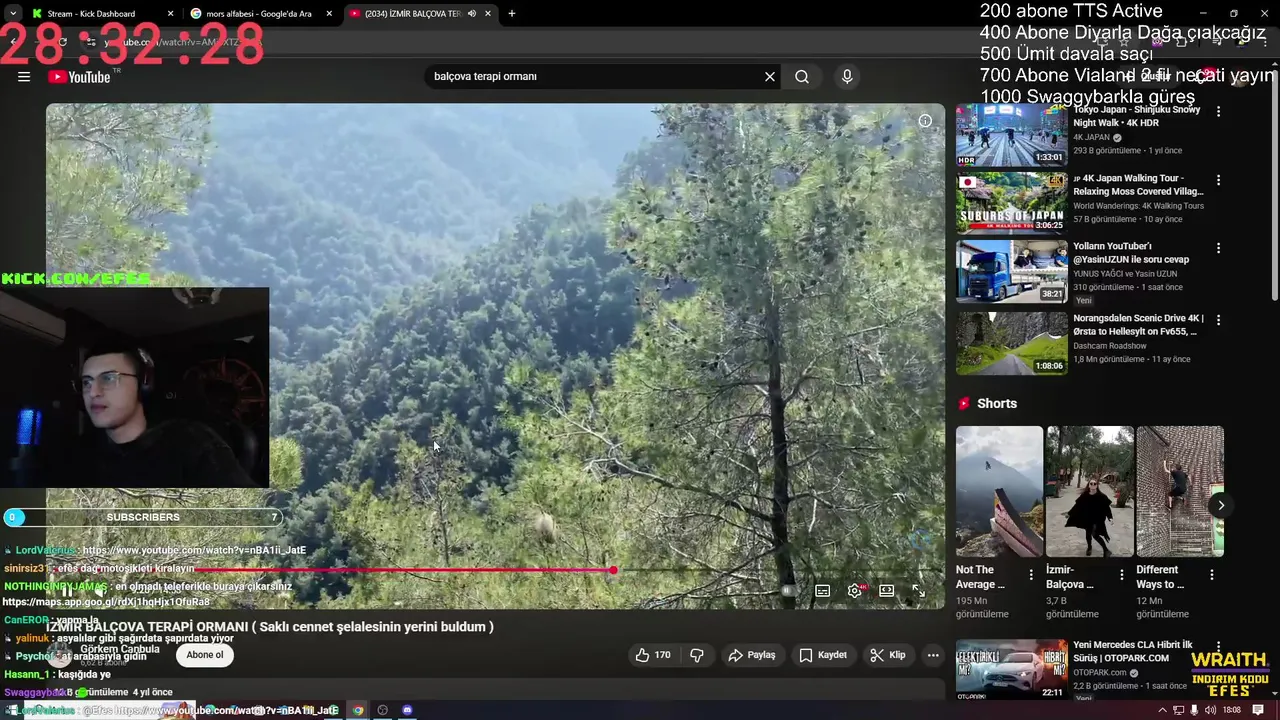
Task: Open options for İzmir-Balçova short
Action: (x=1121, y=575)
